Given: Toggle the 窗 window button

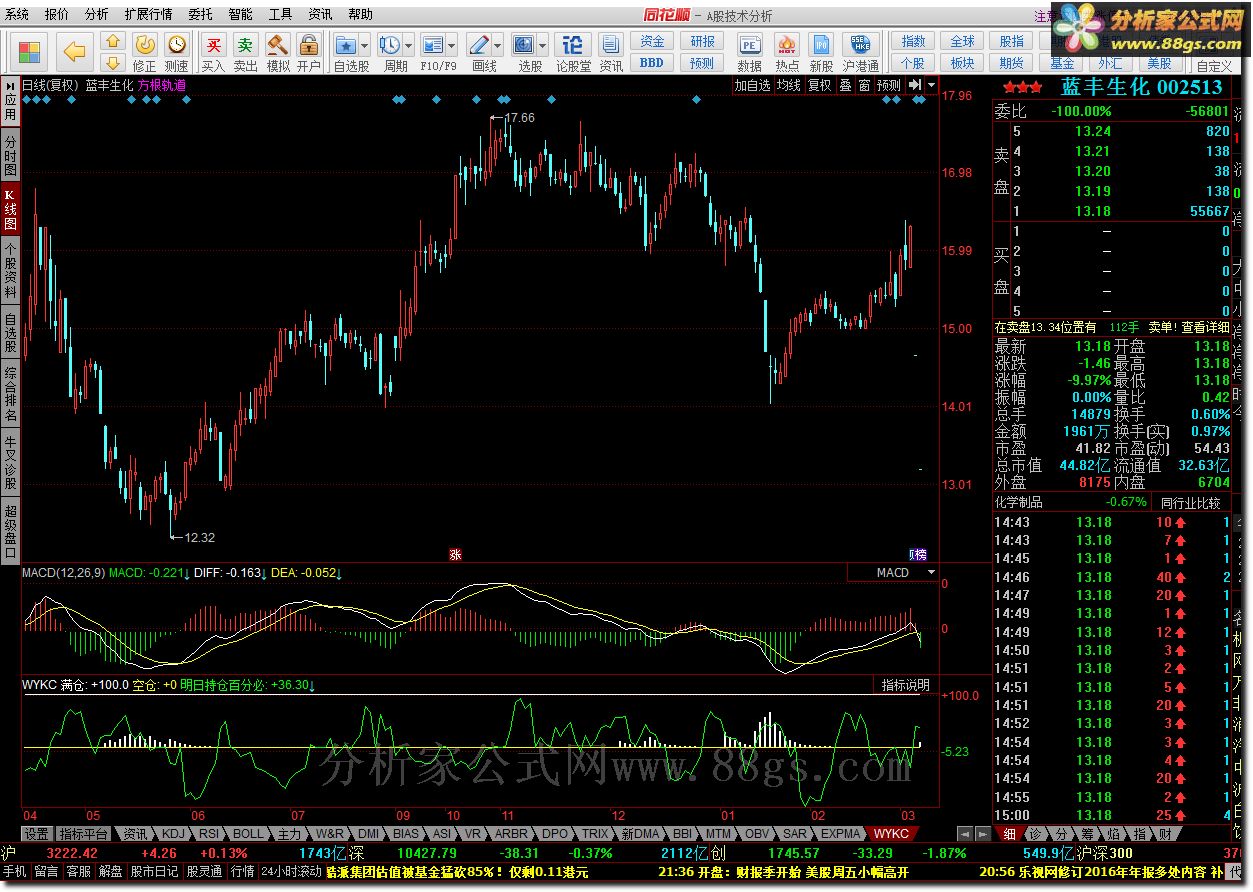Looking at the screenshot, I should click(x=864, y=86).
